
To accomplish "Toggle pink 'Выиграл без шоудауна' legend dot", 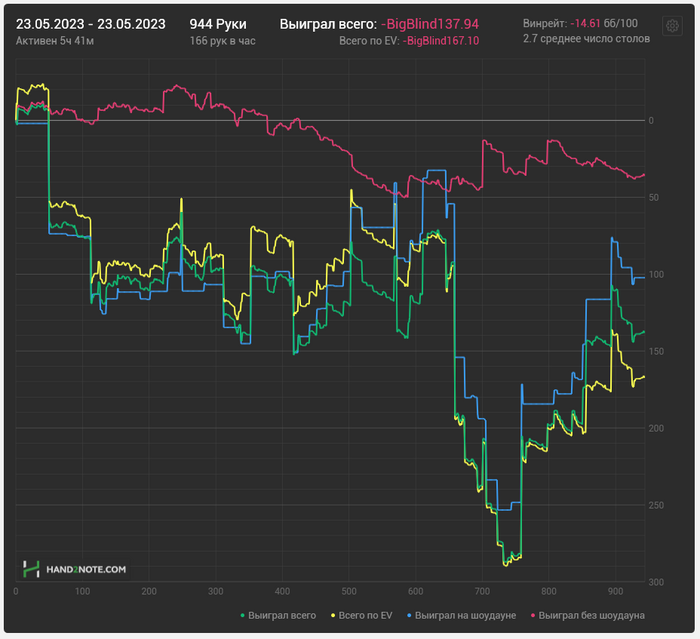I will pos(533,615).
